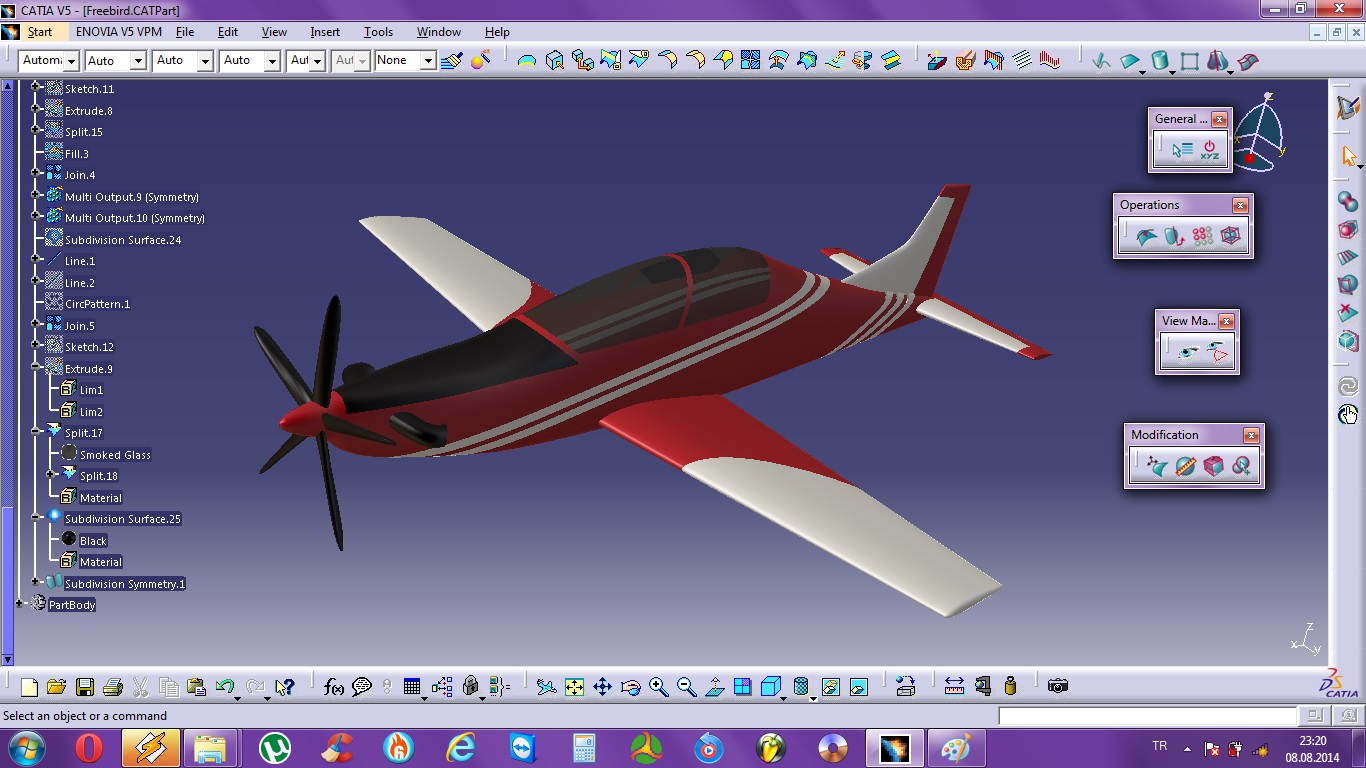Open the Window menu
This screenshot has height=768, width=1366.
point(439,32)
